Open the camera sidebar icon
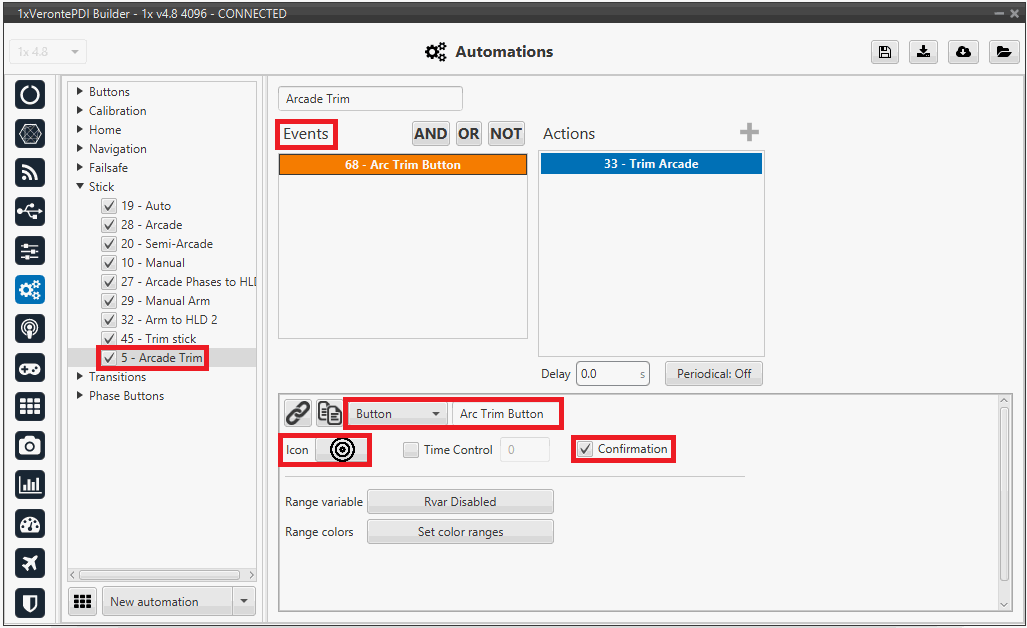 coord(30,446)
